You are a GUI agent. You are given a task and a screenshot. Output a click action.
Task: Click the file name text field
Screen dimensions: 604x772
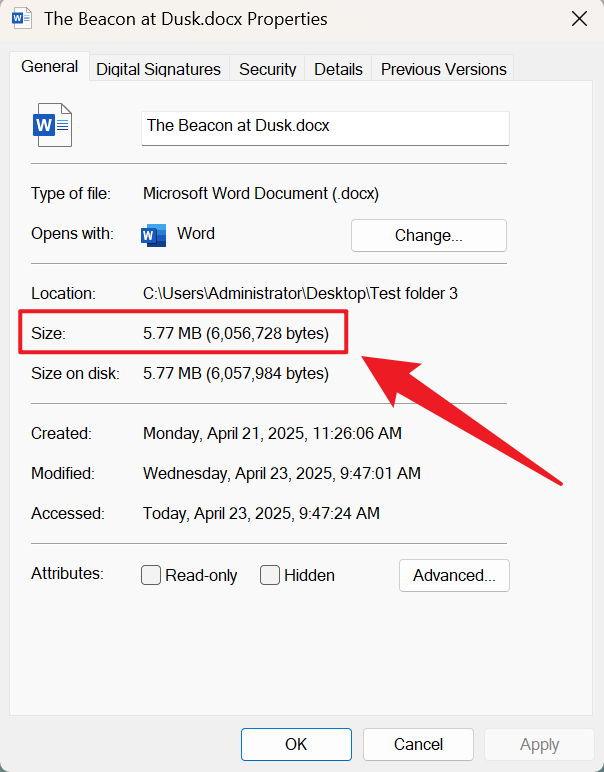click(324, 127)
